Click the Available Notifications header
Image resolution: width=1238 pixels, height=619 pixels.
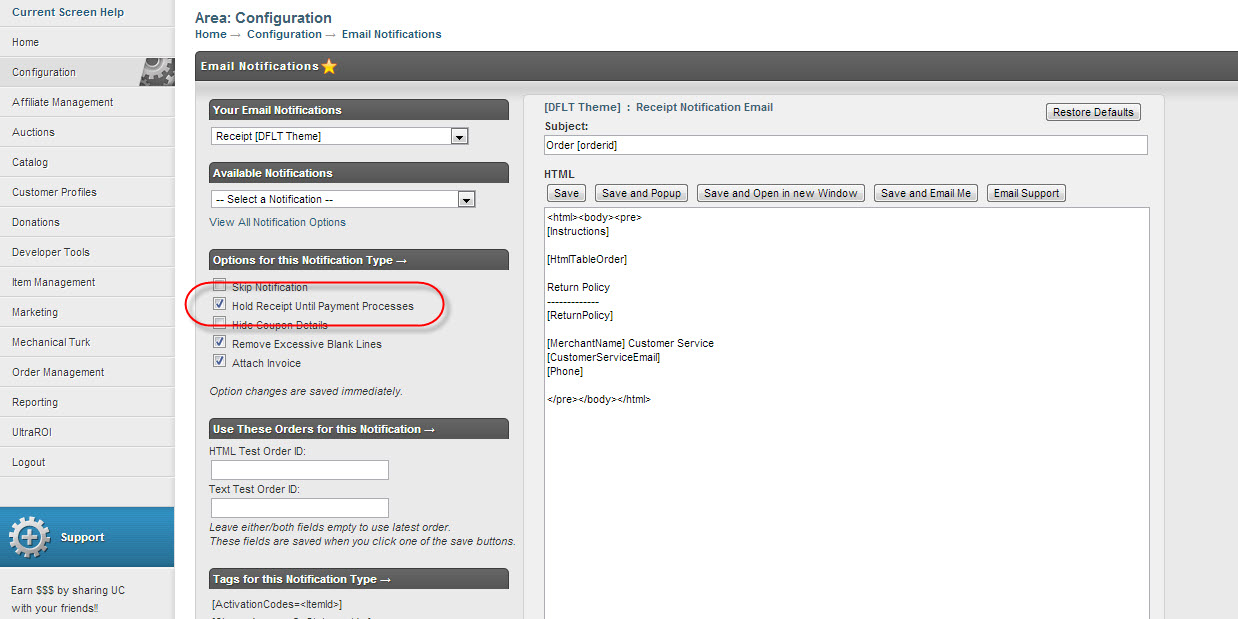(359, 173)
